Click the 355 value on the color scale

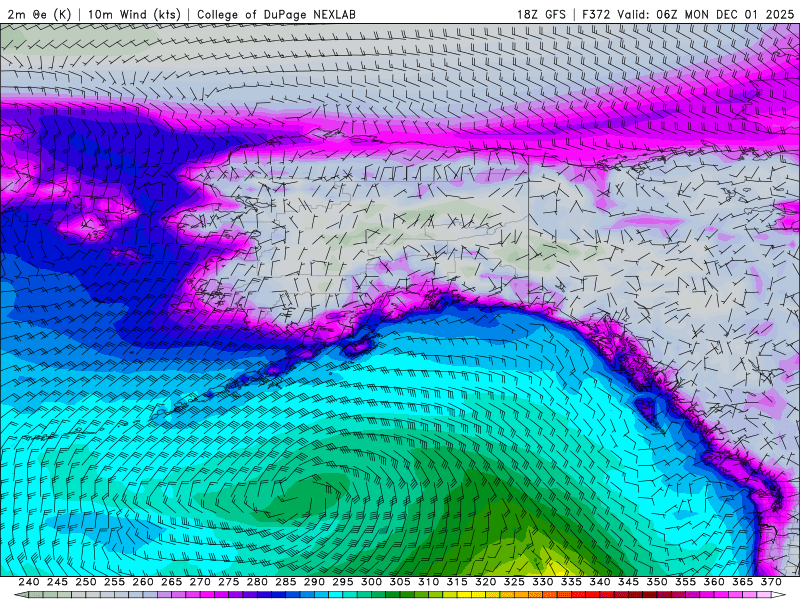click(x=686, y=582)
